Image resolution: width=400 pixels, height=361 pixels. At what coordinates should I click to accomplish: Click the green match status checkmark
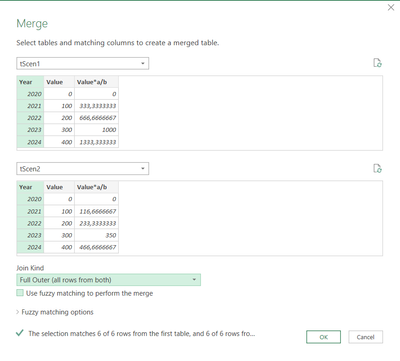coord(20,333)
